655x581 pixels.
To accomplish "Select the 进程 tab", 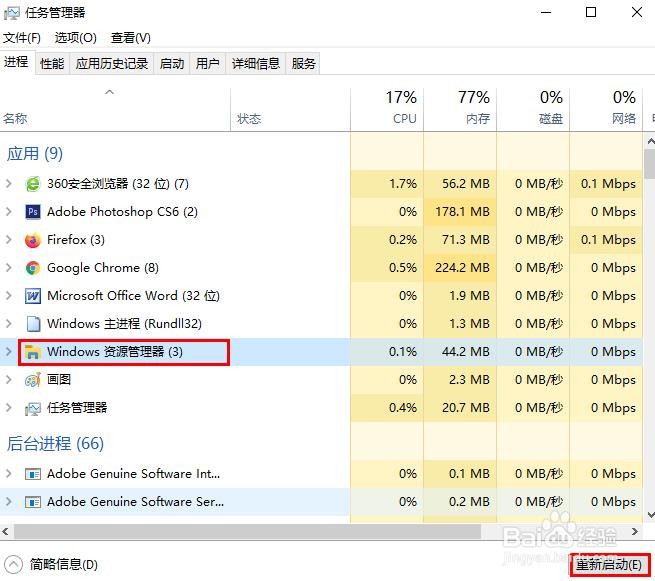I will pyautogui.click(x=17, y=63).
